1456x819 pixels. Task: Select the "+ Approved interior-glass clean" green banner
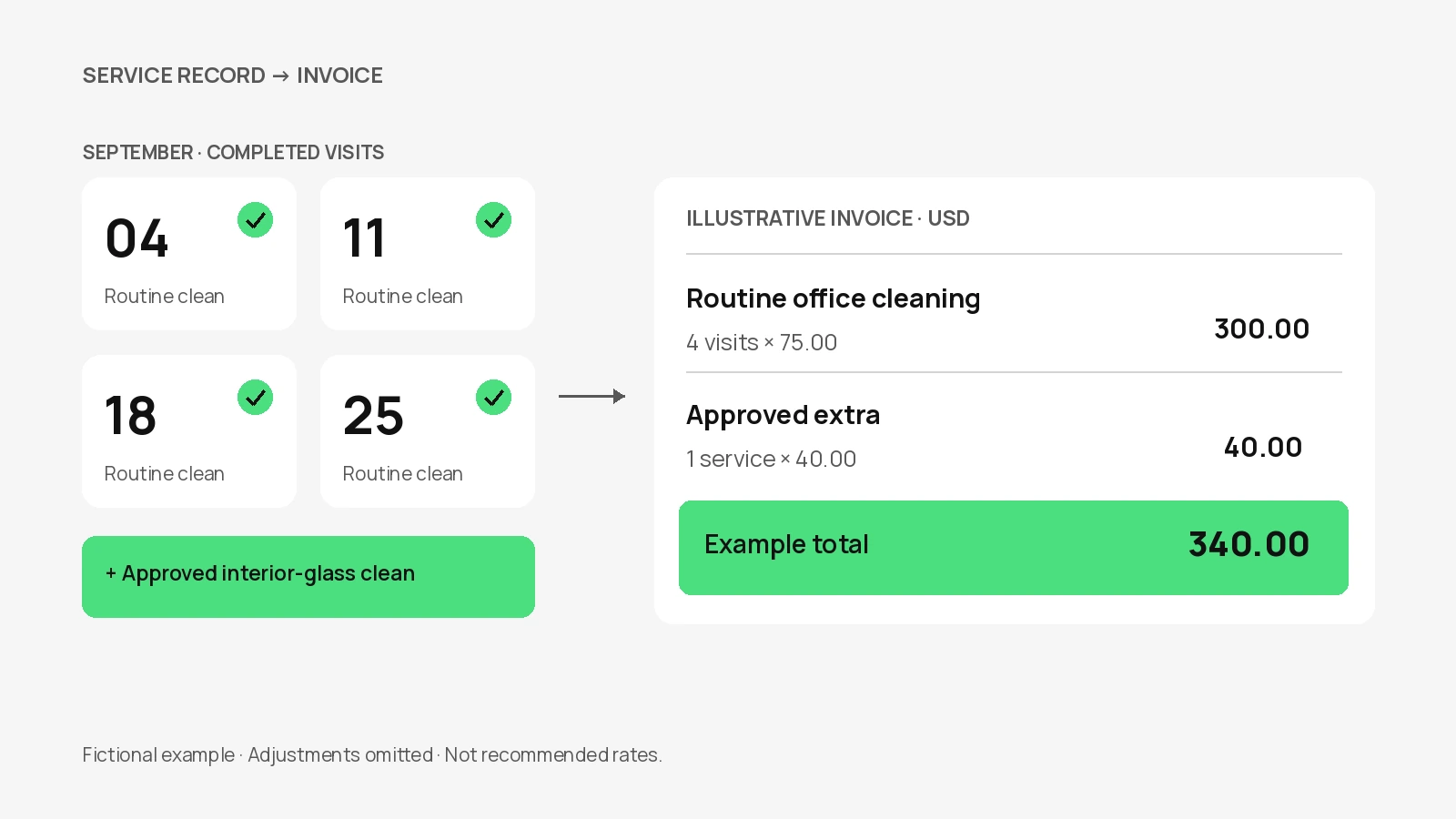click(x=308, y=577)
